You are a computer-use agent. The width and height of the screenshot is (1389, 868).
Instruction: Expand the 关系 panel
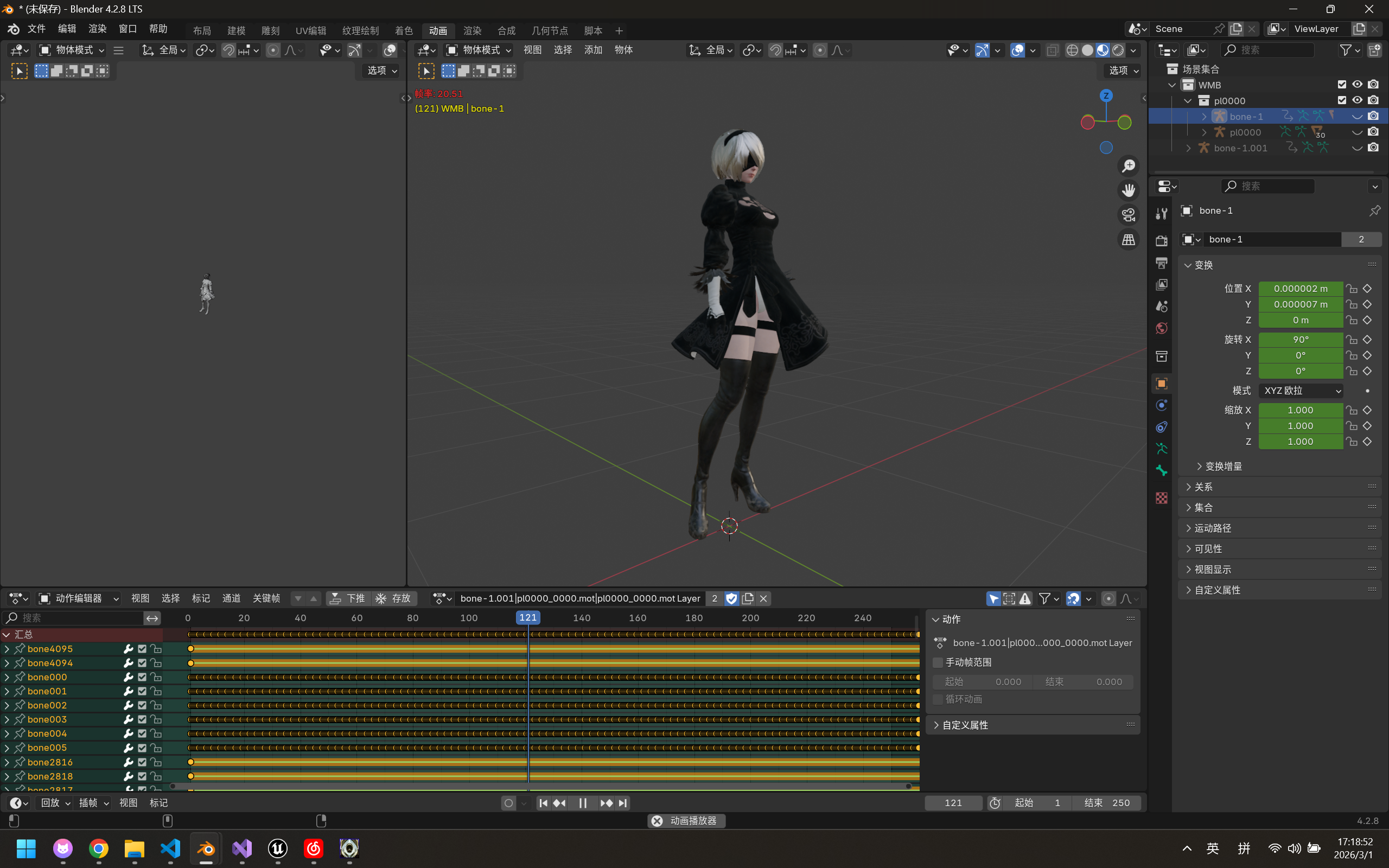click(x=1203, y=487)
